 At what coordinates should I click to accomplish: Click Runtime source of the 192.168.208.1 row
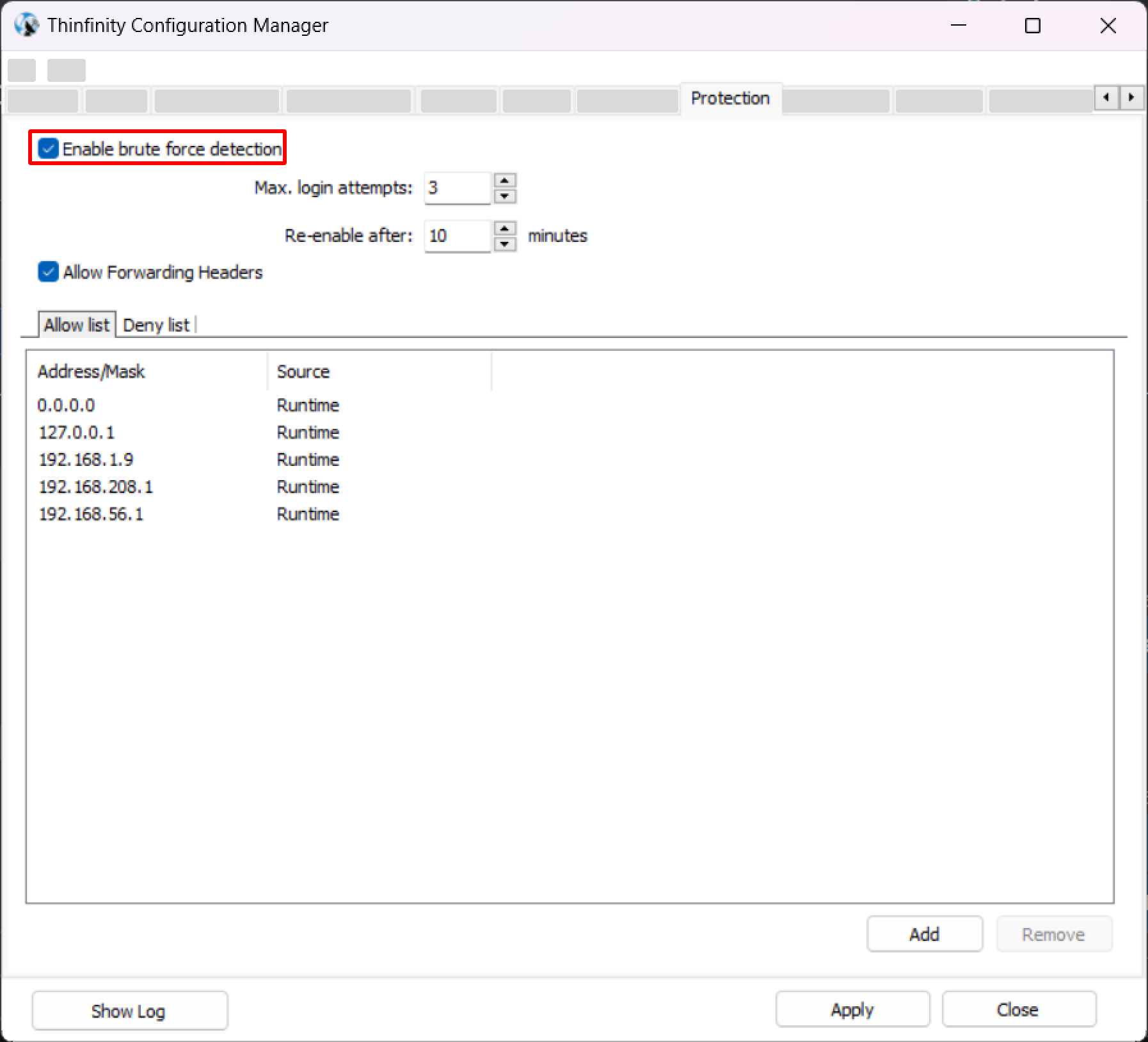click(x=308, y=487)
